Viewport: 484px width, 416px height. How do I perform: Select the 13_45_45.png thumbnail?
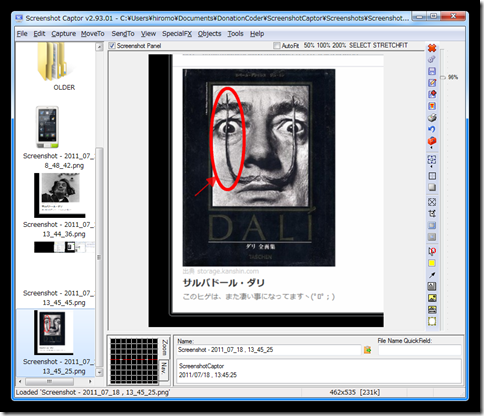(64, 247)
